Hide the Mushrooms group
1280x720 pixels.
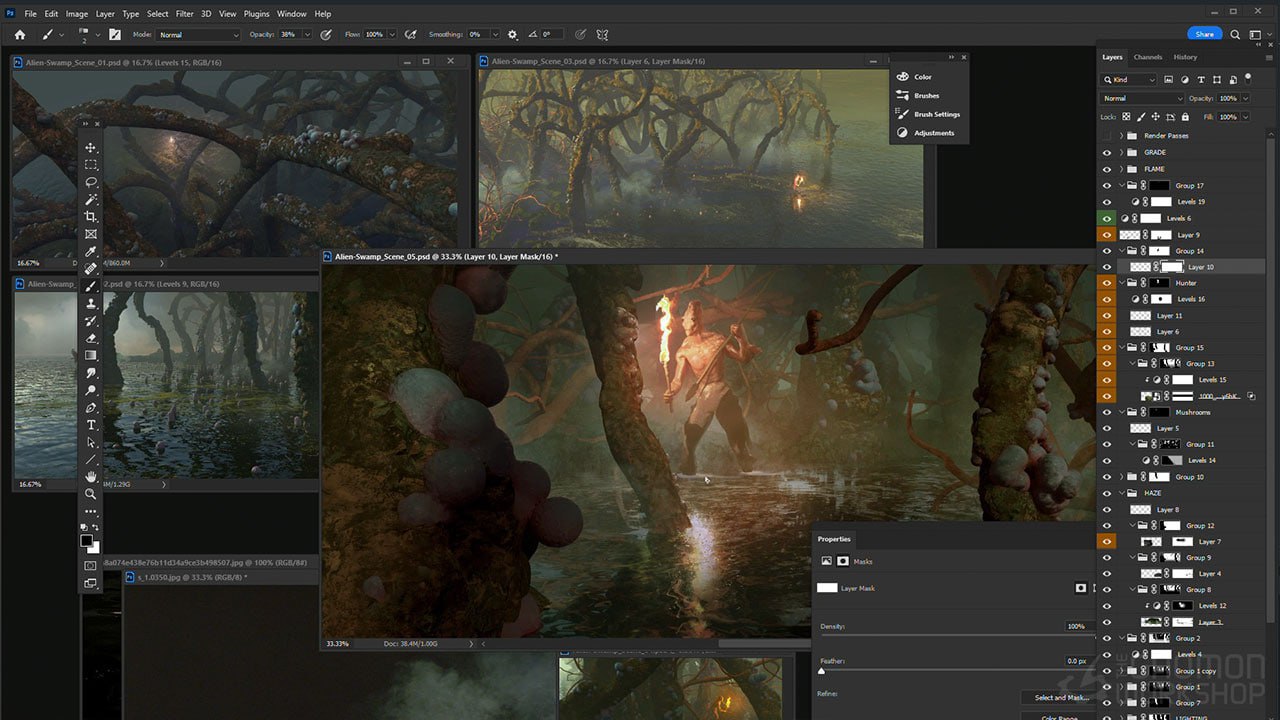(x=1106, y=412)
